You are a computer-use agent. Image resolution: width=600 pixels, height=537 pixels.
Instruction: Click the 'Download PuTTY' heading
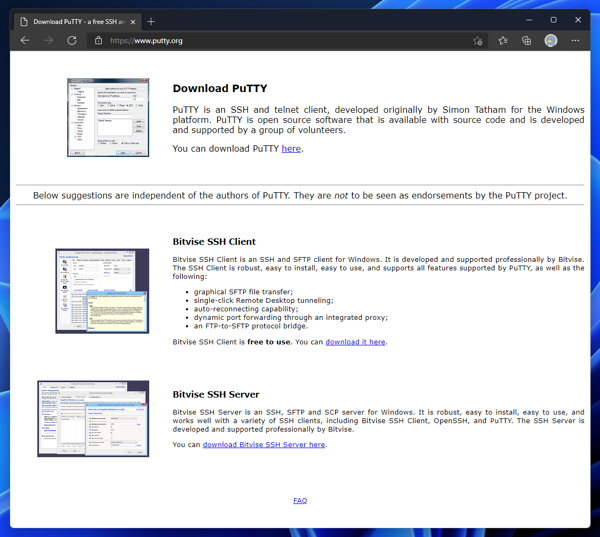pos(220,88)
